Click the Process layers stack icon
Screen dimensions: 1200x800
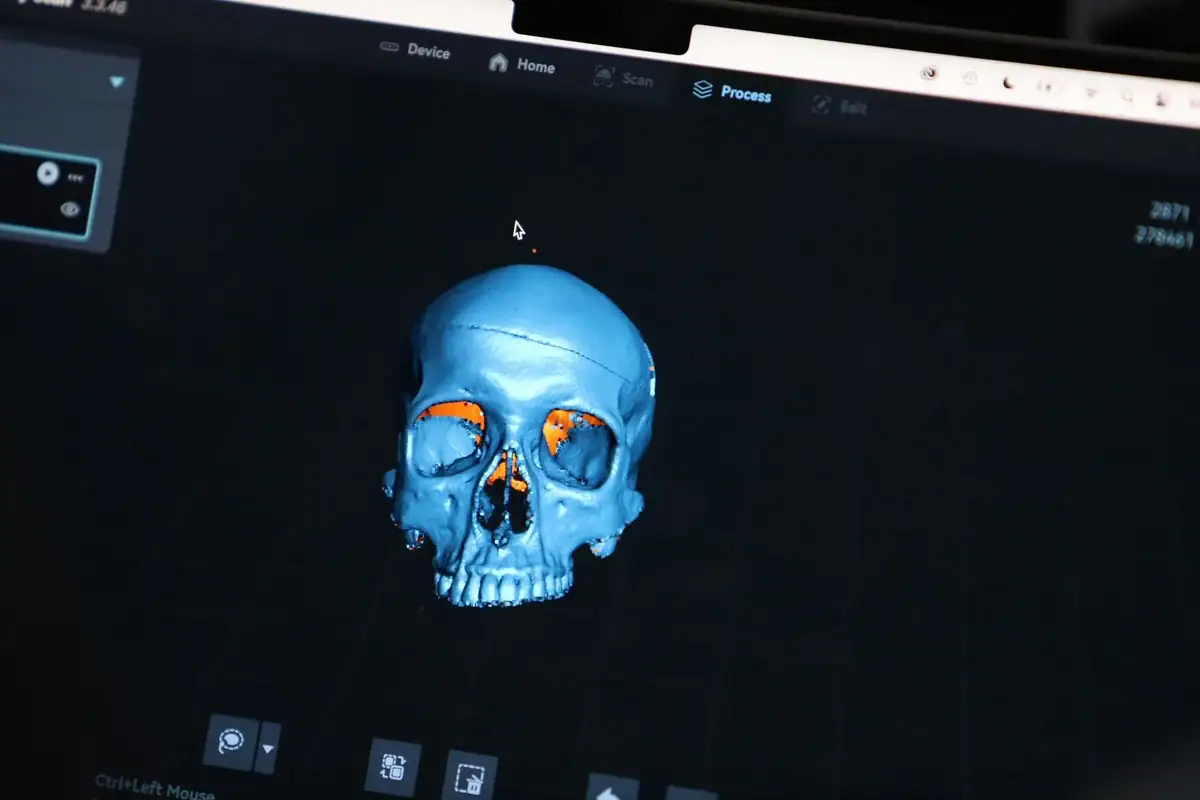tap(703, 90)
